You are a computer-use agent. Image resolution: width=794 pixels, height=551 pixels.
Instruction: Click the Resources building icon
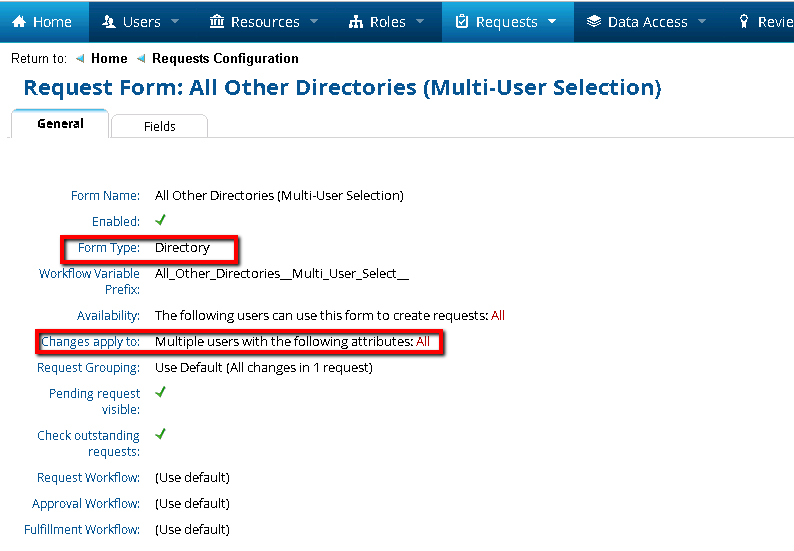click(x=217, y=22)
